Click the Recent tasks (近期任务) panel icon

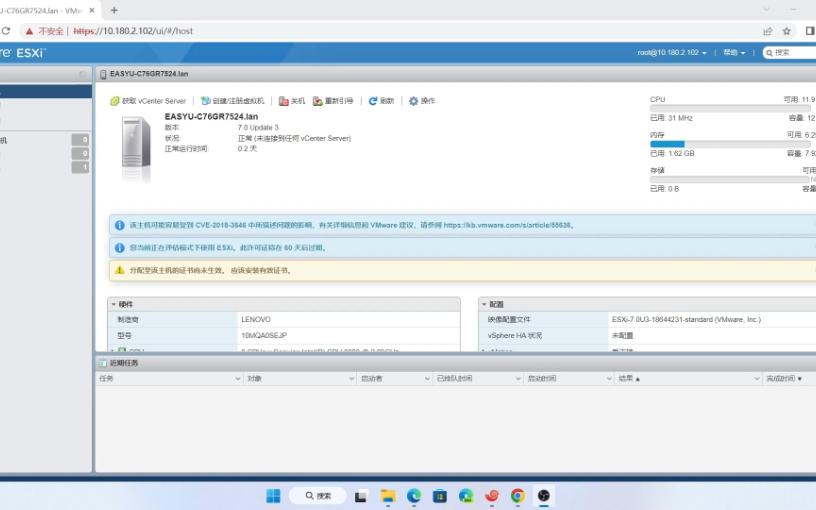(103, 363)
